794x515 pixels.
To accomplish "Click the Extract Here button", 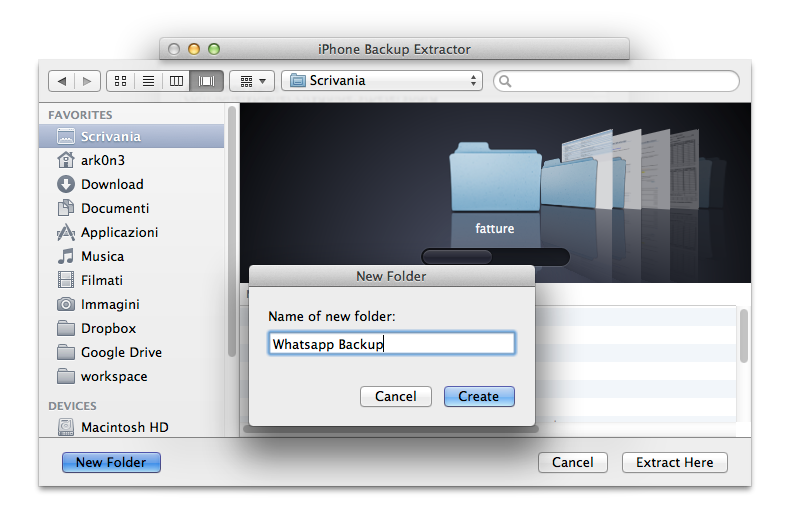I will [x=674, y=462].
